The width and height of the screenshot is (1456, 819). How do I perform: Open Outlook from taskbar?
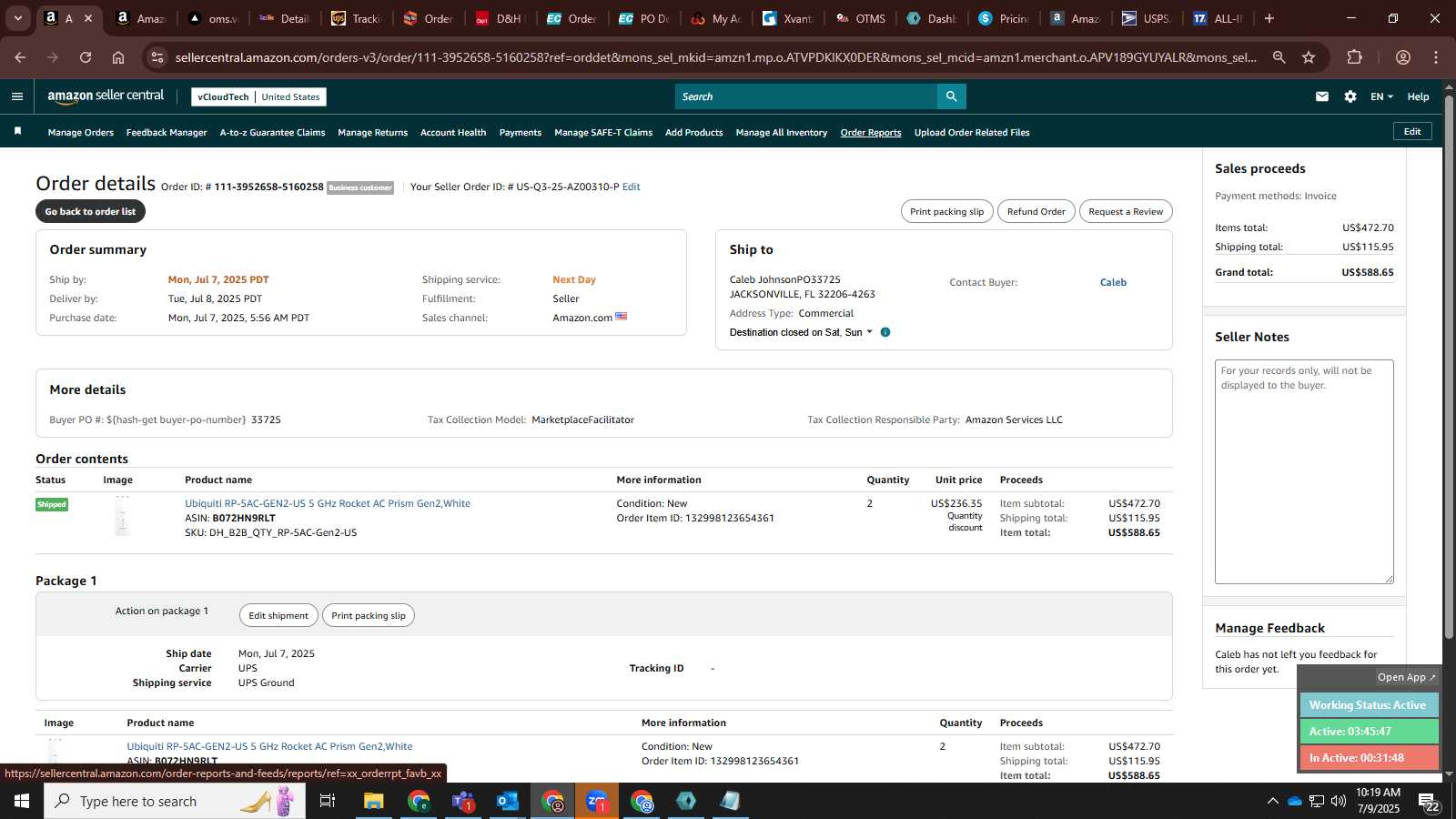(x=508, y=801)
